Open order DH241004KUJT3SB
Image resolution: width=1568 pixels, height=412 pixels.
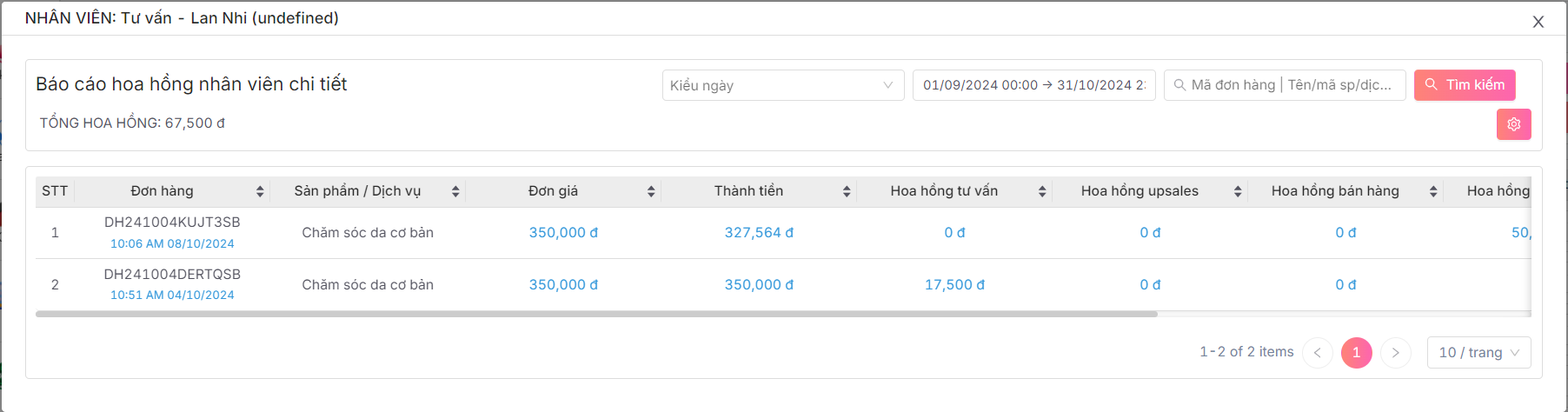[x=172, y=223]
